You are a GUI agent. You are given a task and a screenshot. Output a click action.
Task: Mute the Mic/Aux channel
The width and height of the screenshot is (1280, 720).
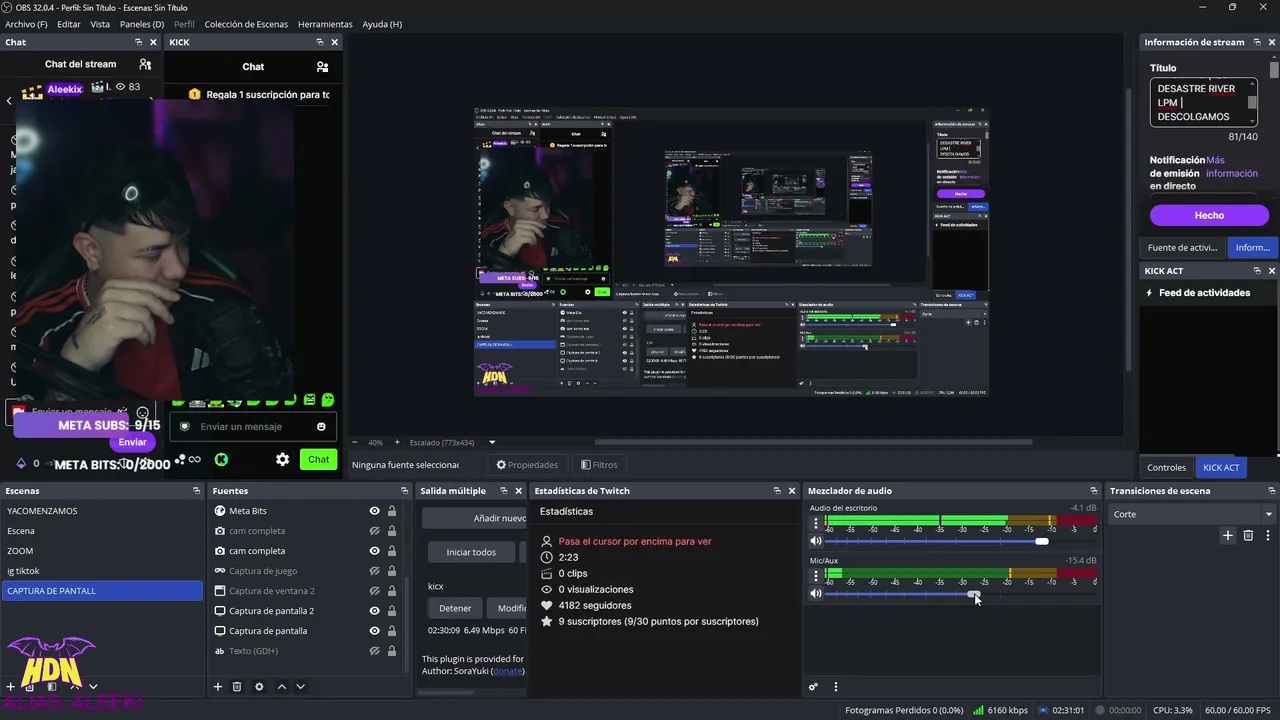pos(816,593)
